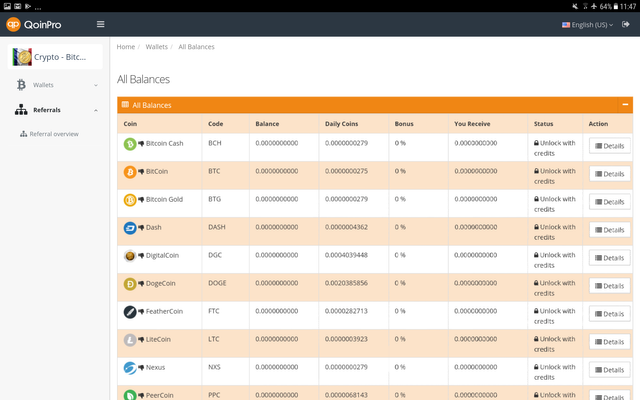640x400 pixels.
Task: Open Details for DigitalCoin
Action: click(609, 258)
